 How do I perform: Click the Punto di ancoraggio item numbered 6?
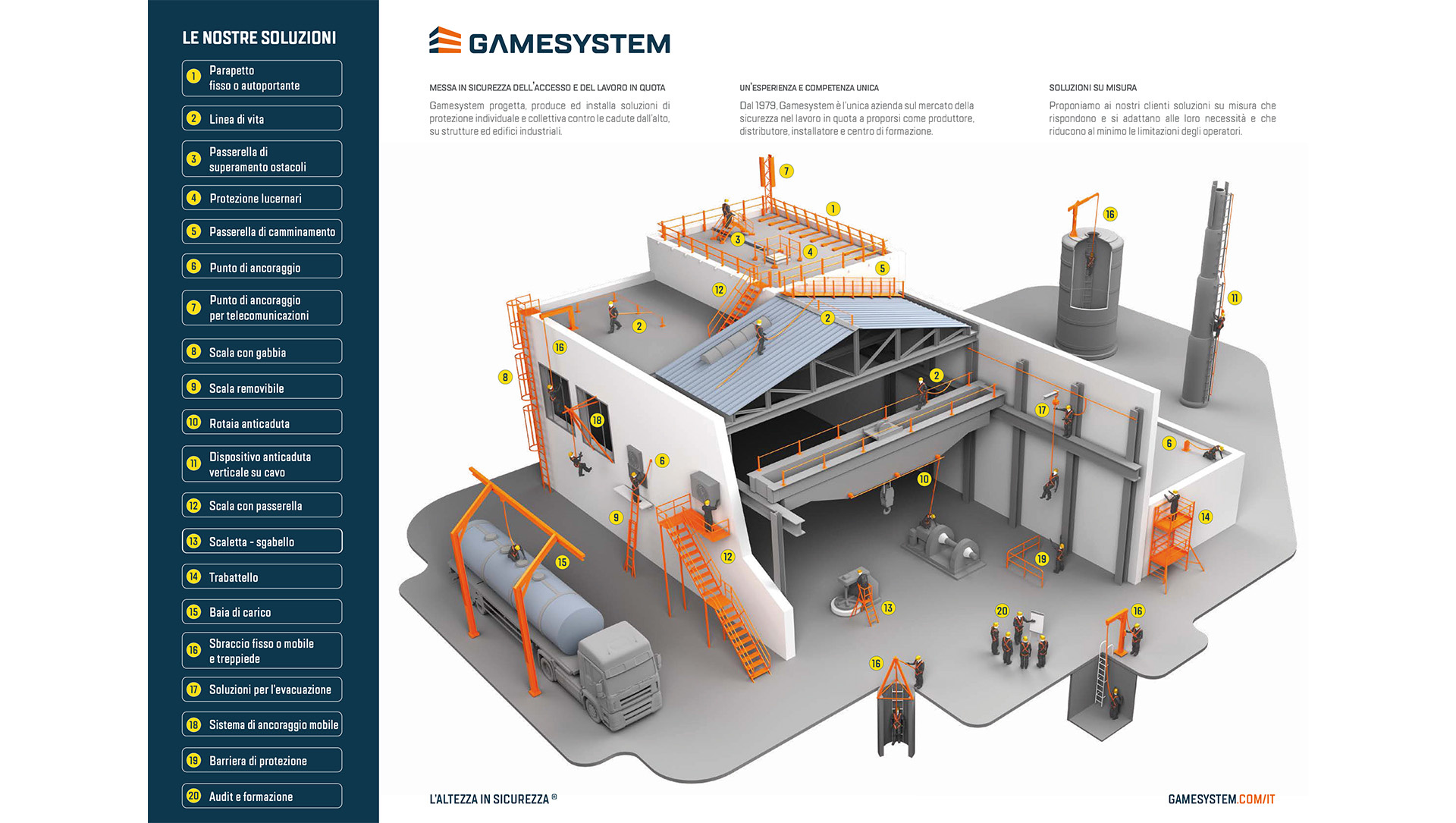[x=262, y=266]
